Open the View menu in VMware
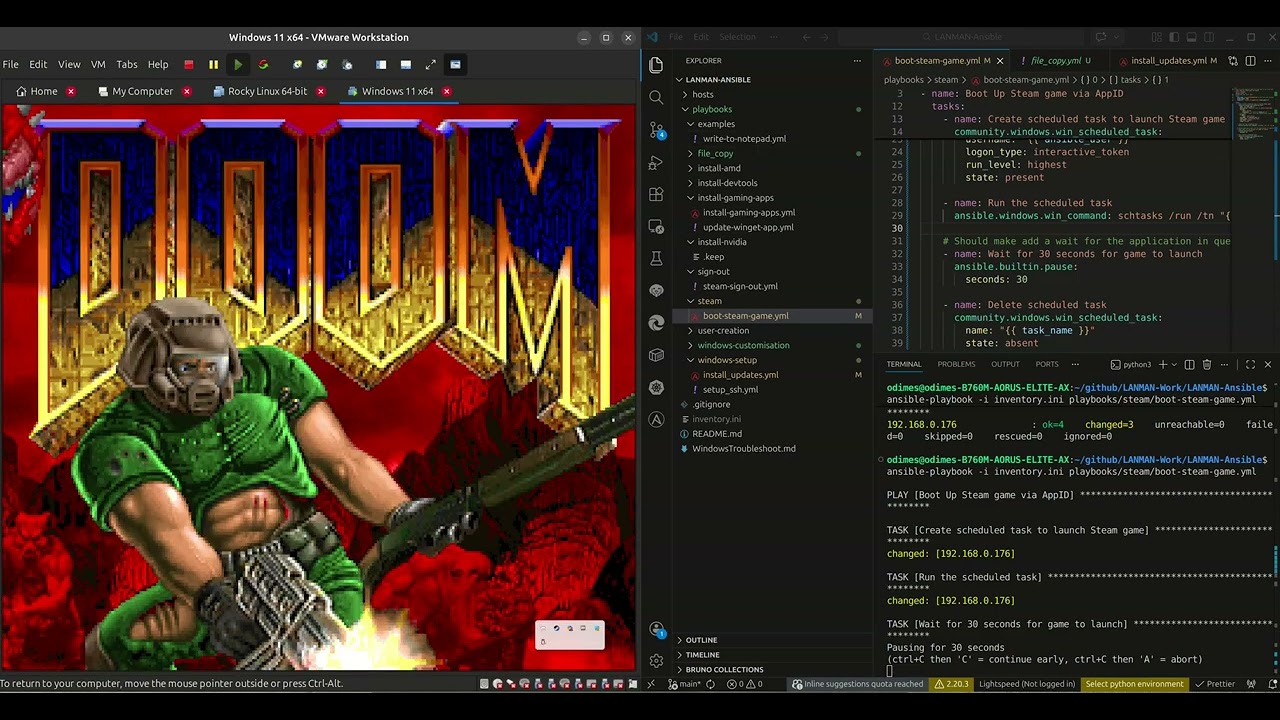This screenshot has height=720, width=1280. (69, 64)
